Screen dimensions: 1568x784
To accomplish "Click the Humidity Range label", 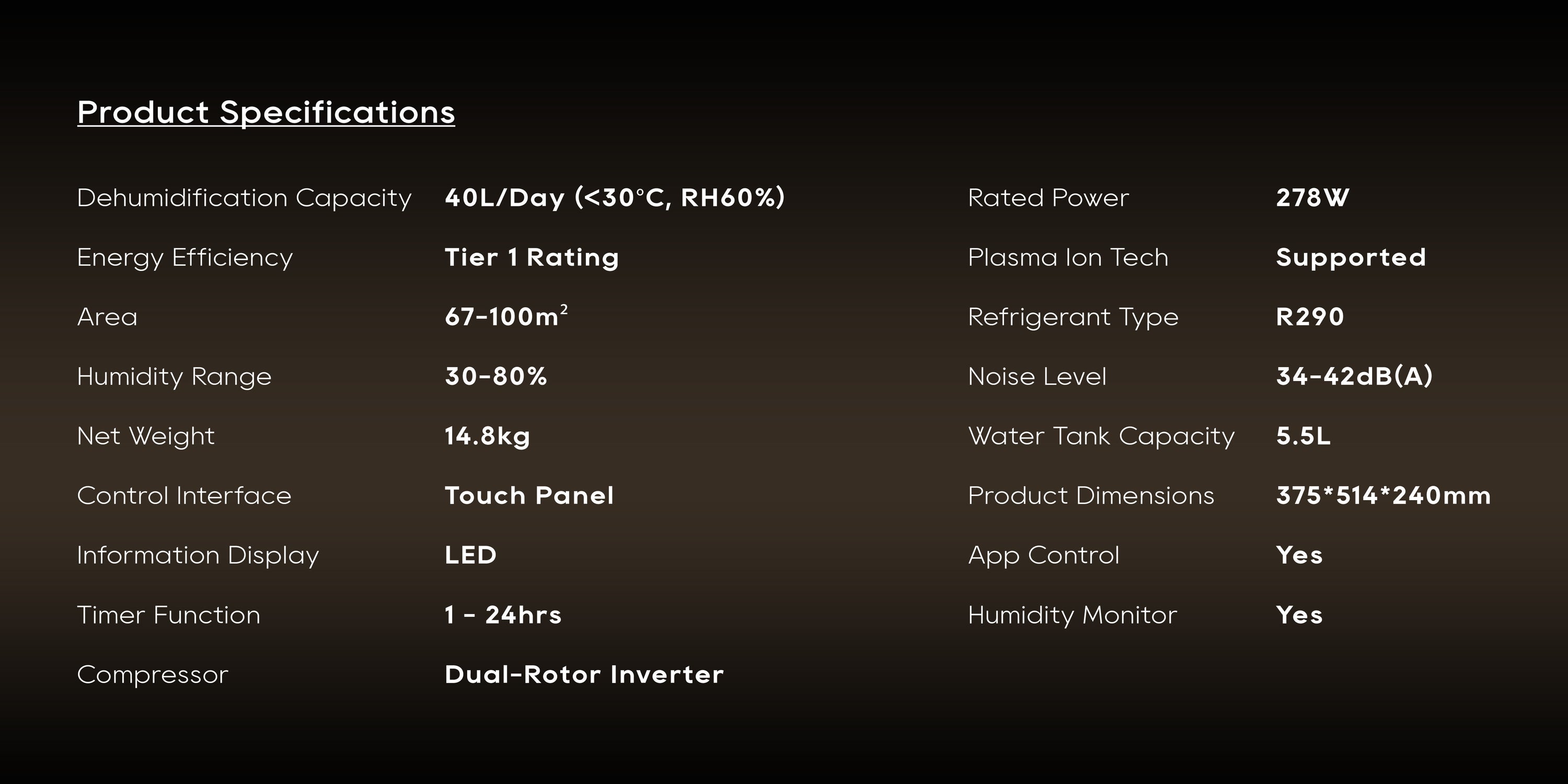I will tap(174, 377).
